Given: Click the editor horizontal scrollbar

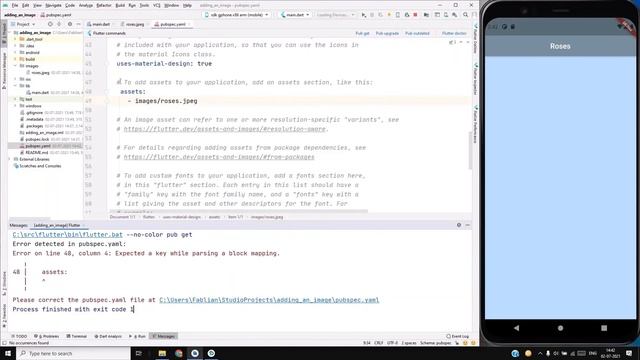Looking at the screenshot, I should pyautogui.click(x=239, y=211).
